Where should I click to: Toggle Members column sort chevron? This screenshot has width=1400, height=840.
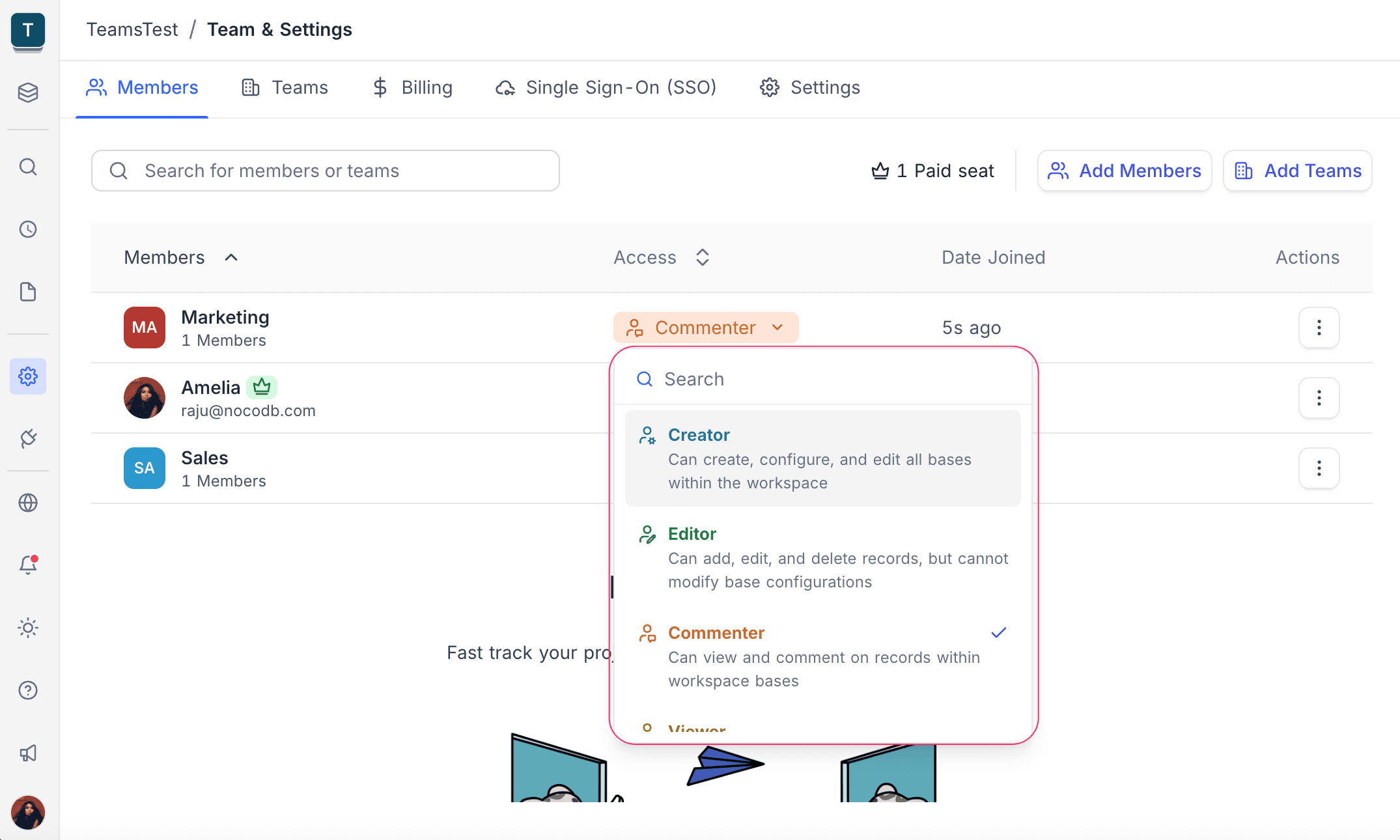pyautogui.click(x=231, y=257)
